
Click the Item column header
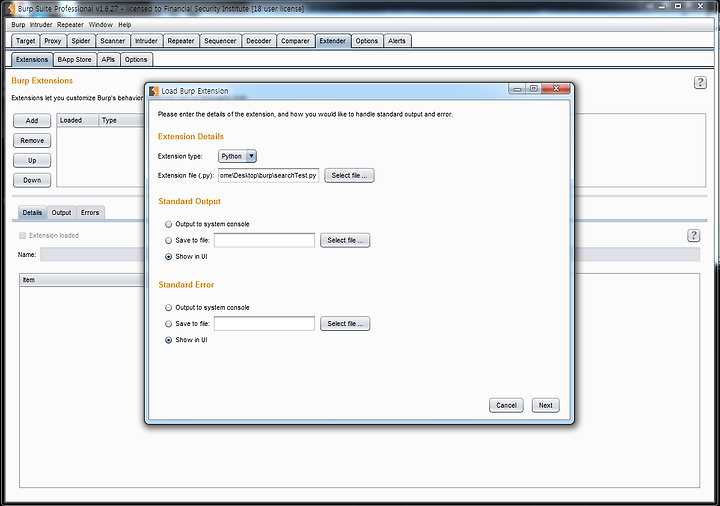[82, 280]
